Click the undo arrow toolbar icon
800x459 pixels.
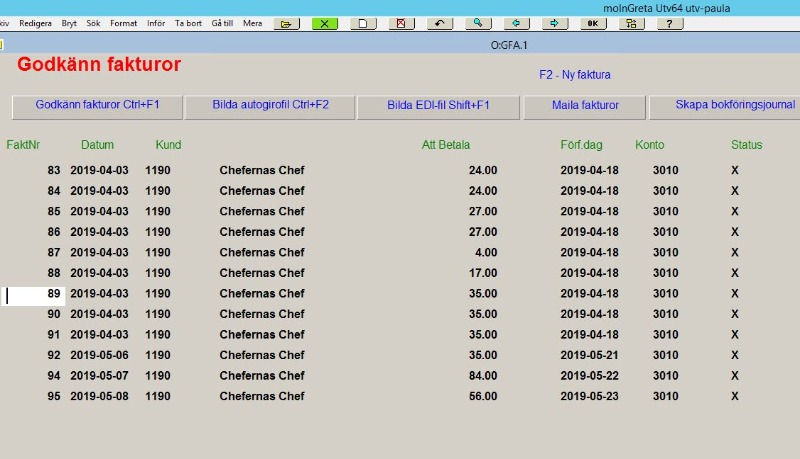[440, 23]
